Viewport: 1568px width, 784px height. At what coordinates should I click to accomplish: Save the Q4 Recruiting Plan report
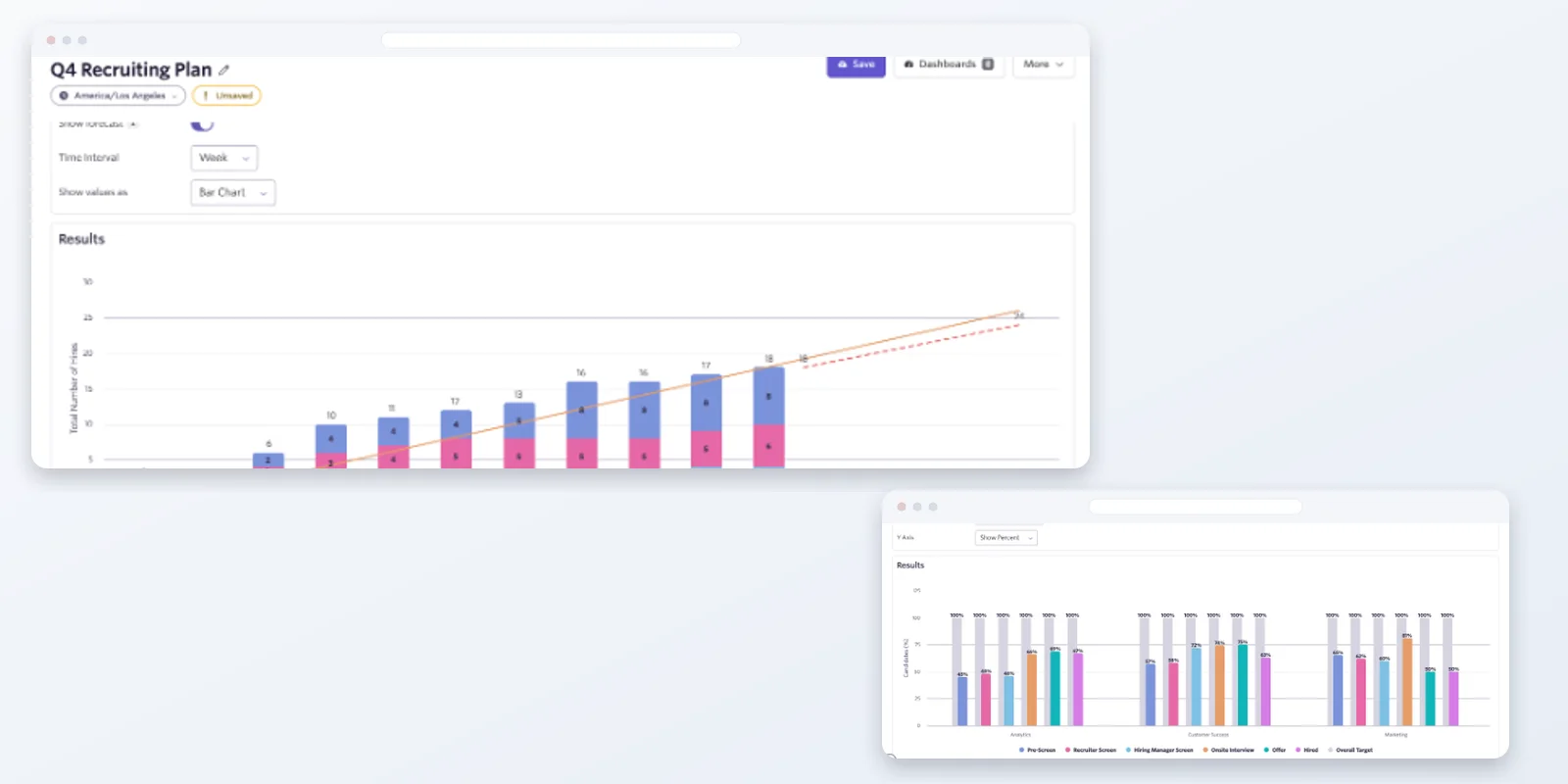[x=856, y=65]
